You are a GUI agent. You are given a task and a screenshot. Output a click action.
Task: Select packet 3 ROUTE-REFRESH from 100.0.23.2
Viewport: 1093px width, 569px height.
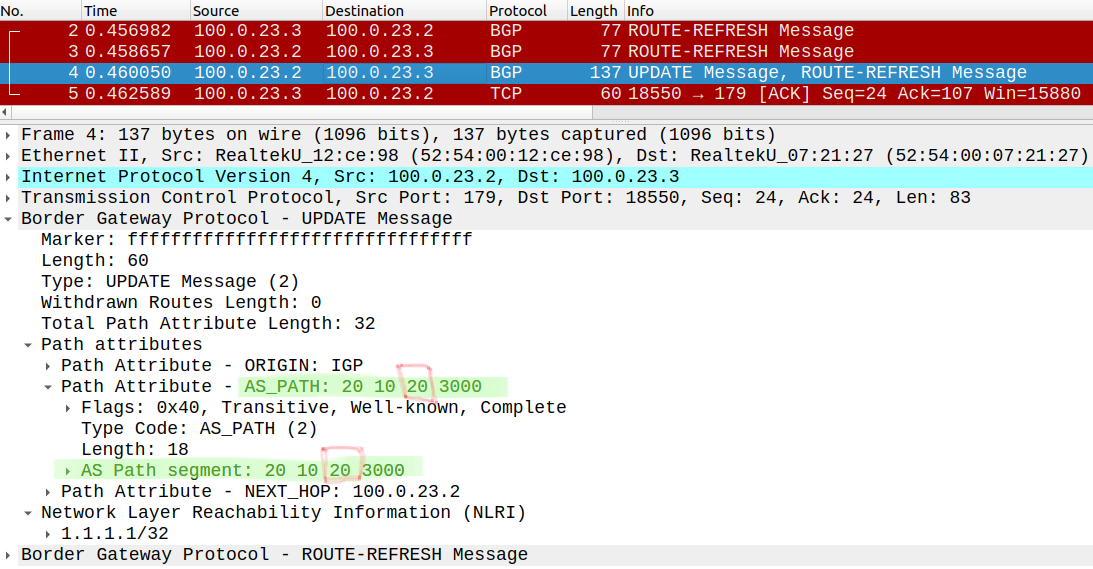[x=546, y=52]
